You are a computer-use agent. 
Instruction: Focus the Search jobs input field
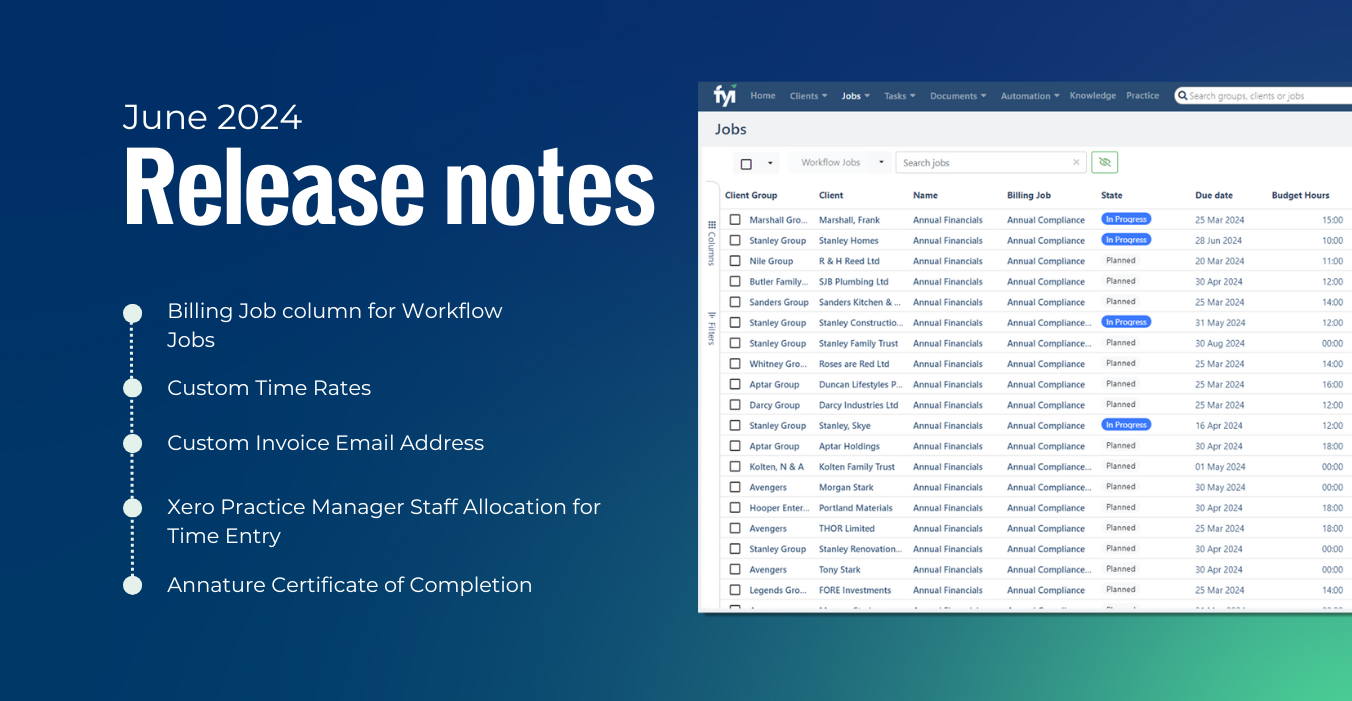983,162
